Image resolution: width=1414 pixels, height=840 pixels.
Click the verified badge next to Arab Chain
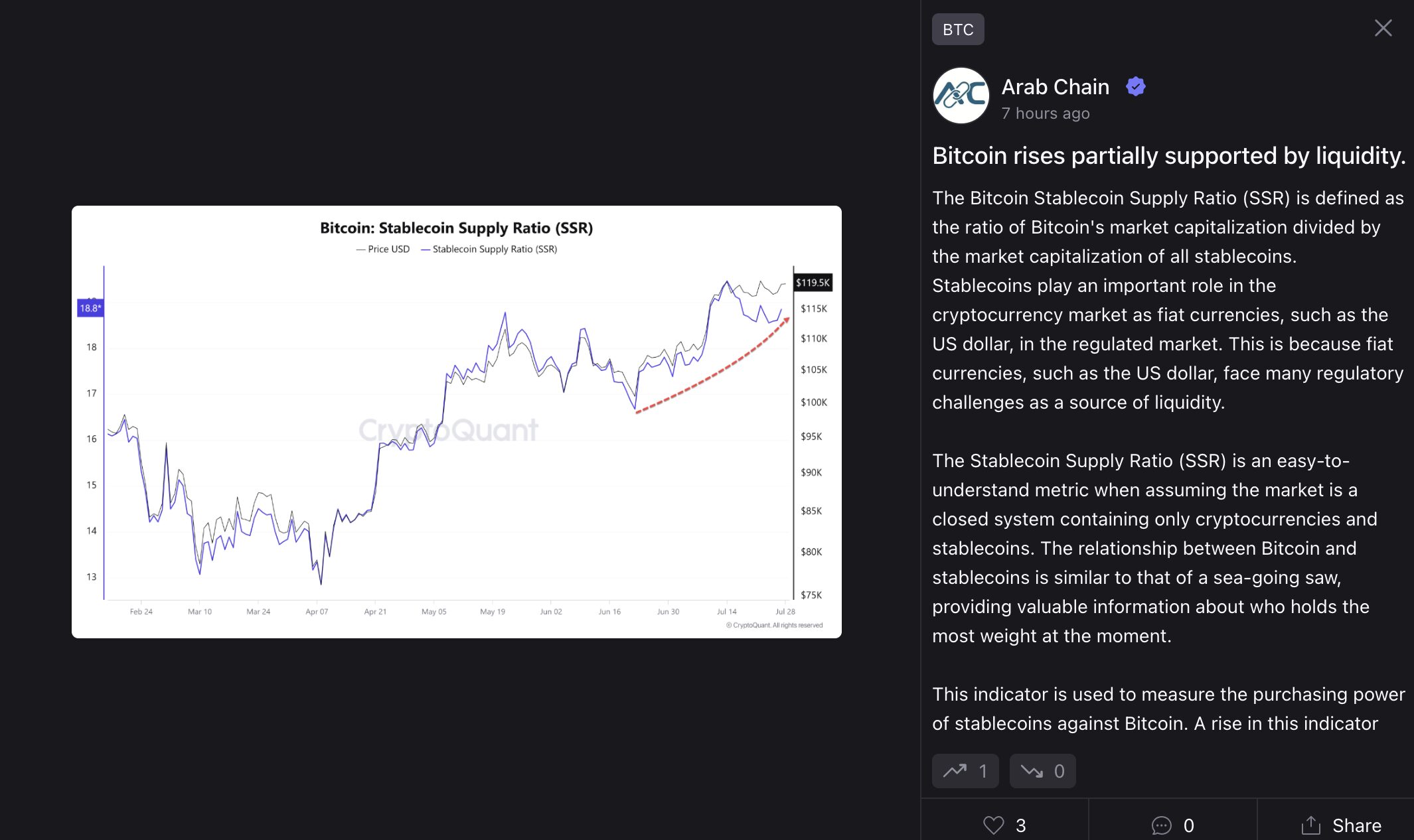[1136, 86]
